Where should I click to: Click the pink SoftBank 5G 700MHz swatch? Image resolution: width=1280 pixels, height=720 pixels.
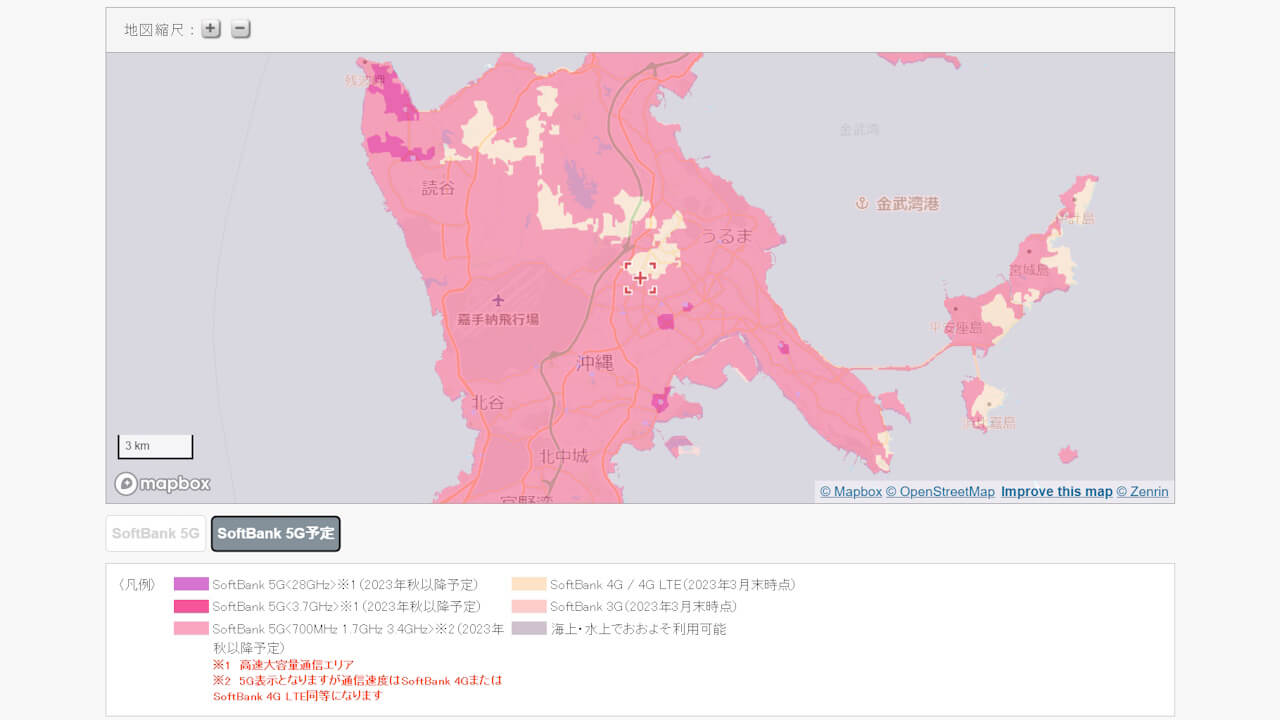click(x=192, y=628)
